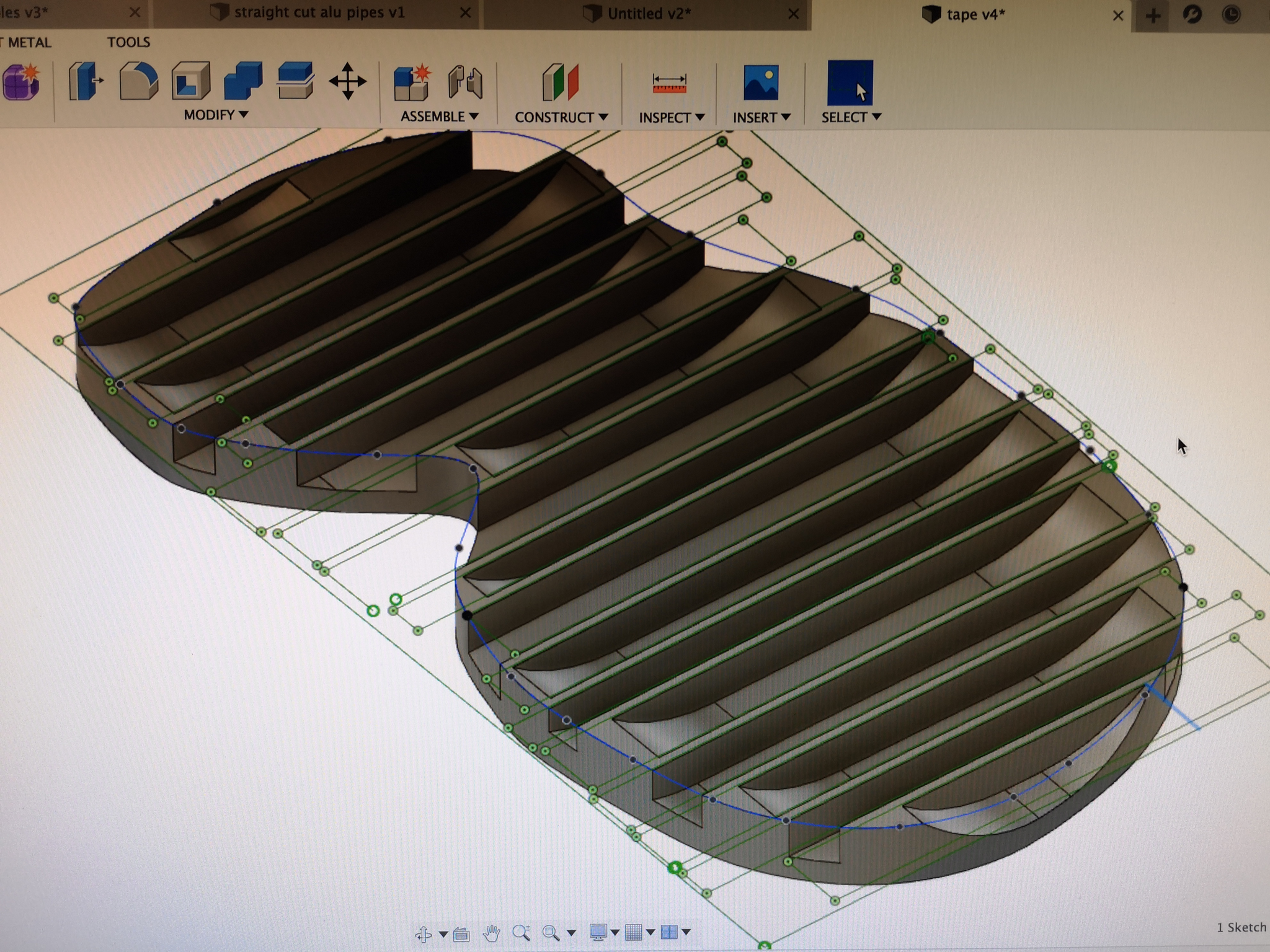Close the tape v4 tab
Screen dimensions: 1270x952
tap(1117, 15)
